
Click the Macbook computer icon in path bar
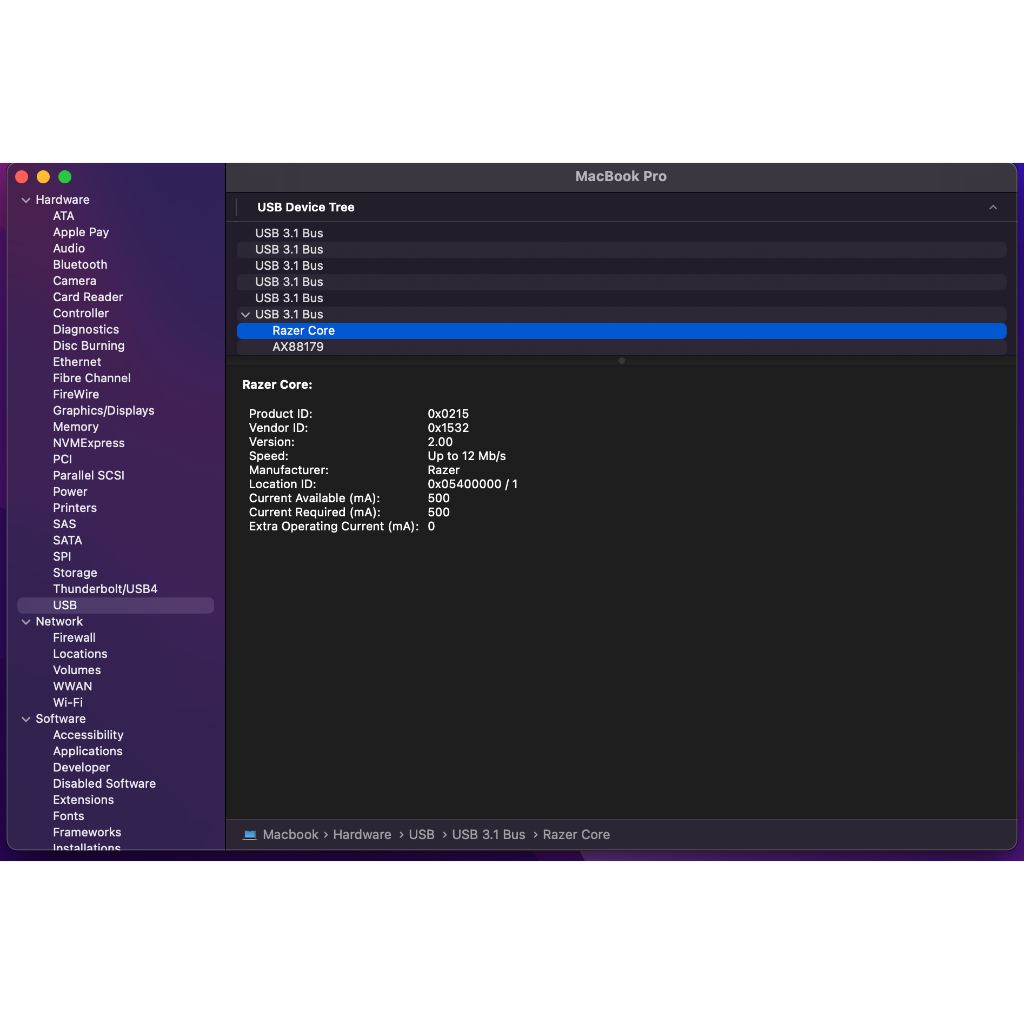pyautogui.click(x=250, y=834)
